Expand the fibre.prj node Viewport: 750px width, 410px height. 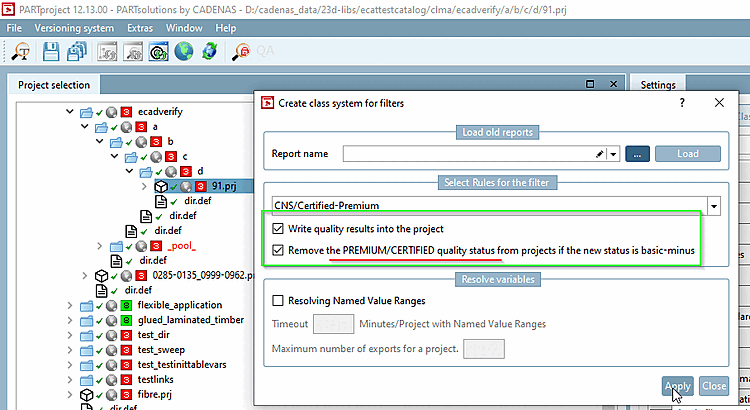tap(70, 395)
